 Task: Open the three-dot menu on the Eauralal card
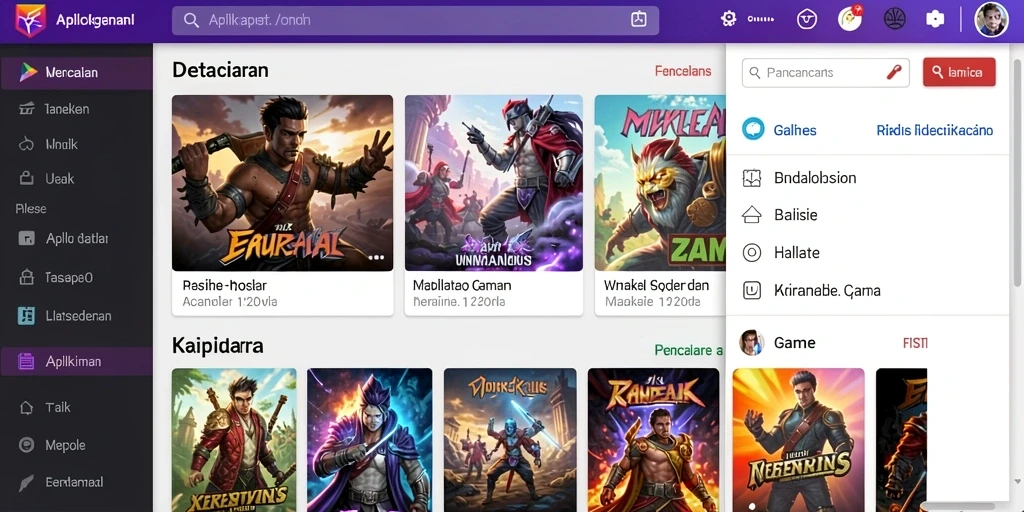(376, 257)
